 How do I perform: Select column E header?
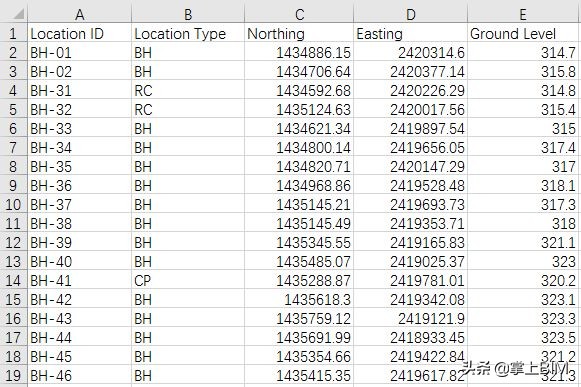(x=524, y=15)
